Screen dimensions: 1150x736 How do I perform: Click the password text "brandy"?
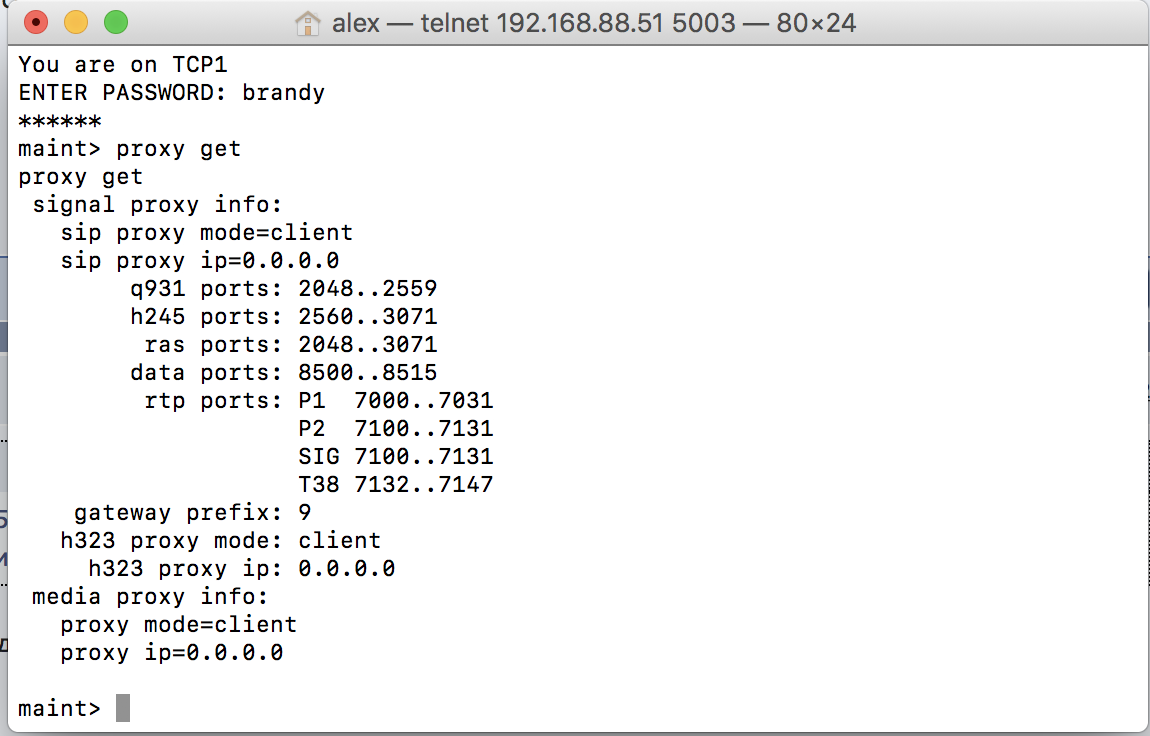pyautogui.click(x=283, y=93)
